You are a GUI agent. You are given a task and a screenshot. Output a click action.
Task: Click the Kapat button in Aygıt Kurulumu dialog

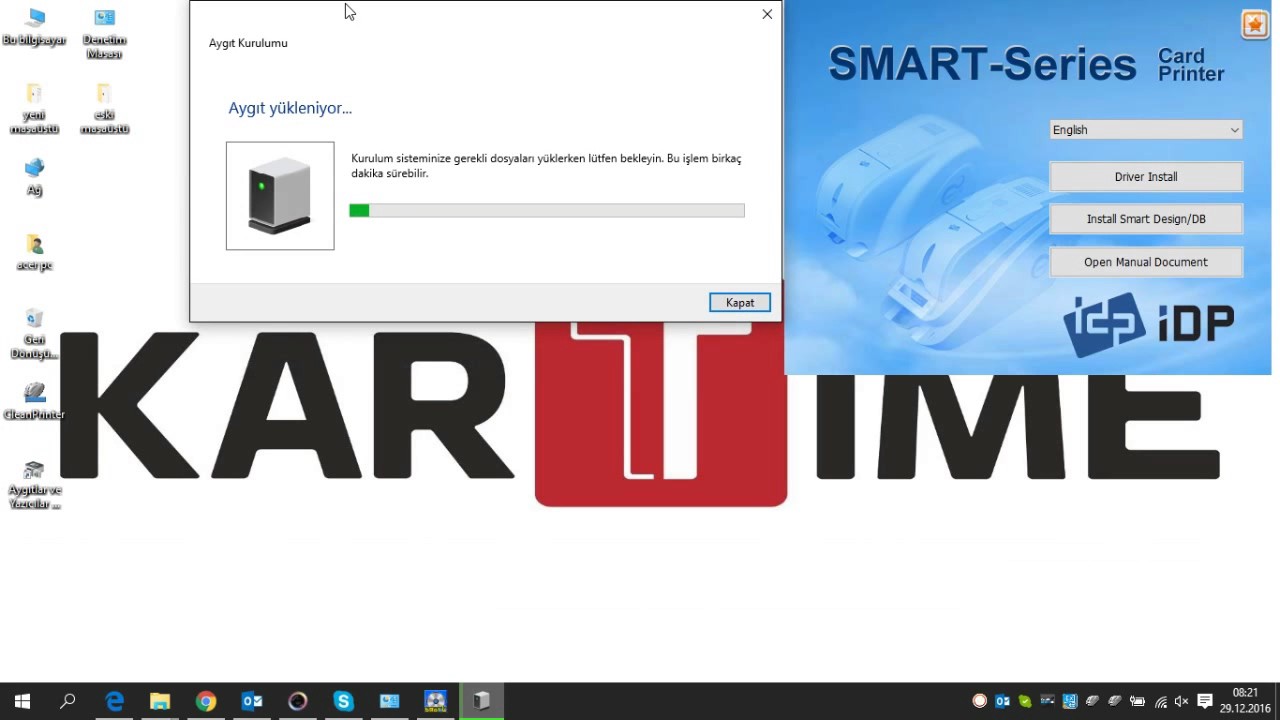click(740, 302)
